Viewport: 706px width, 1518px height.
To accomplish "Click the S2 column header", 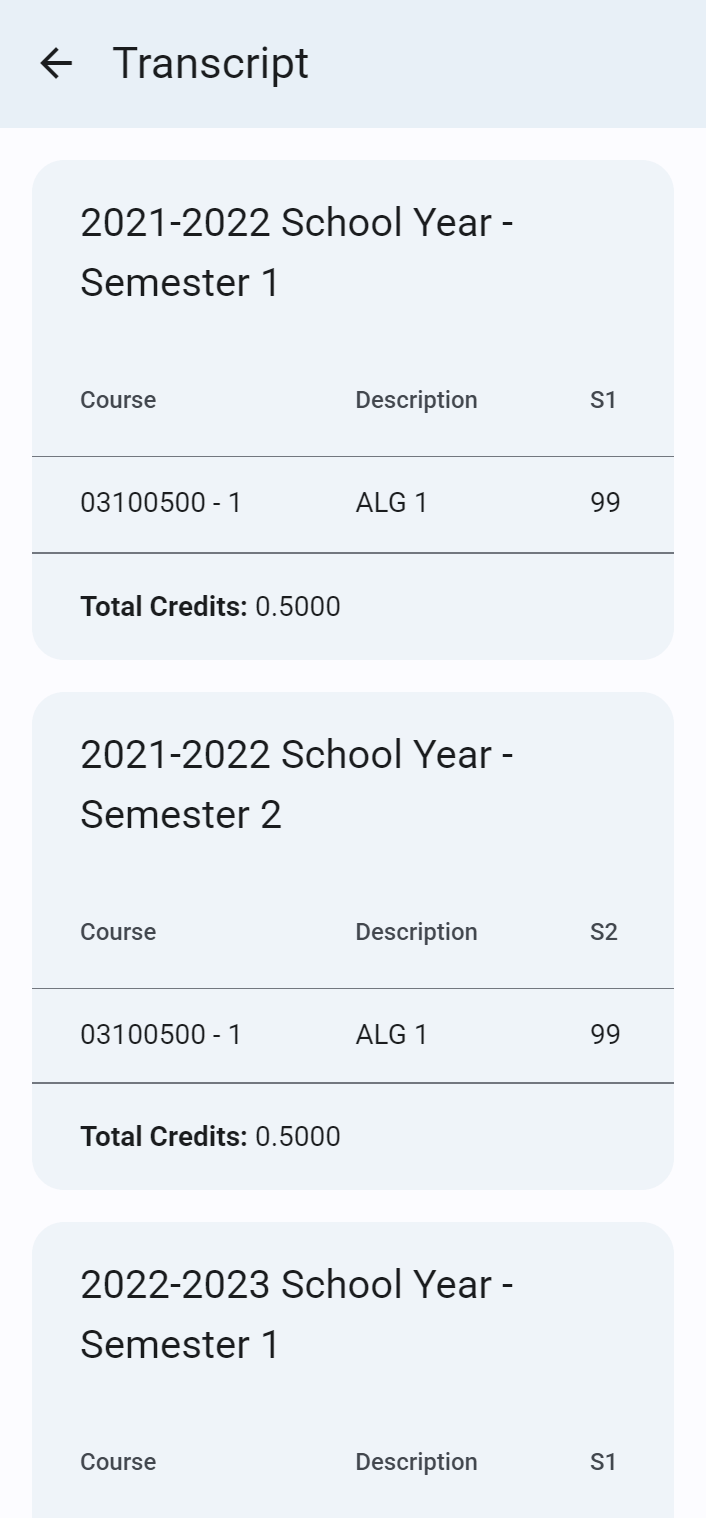I will 603,932.
